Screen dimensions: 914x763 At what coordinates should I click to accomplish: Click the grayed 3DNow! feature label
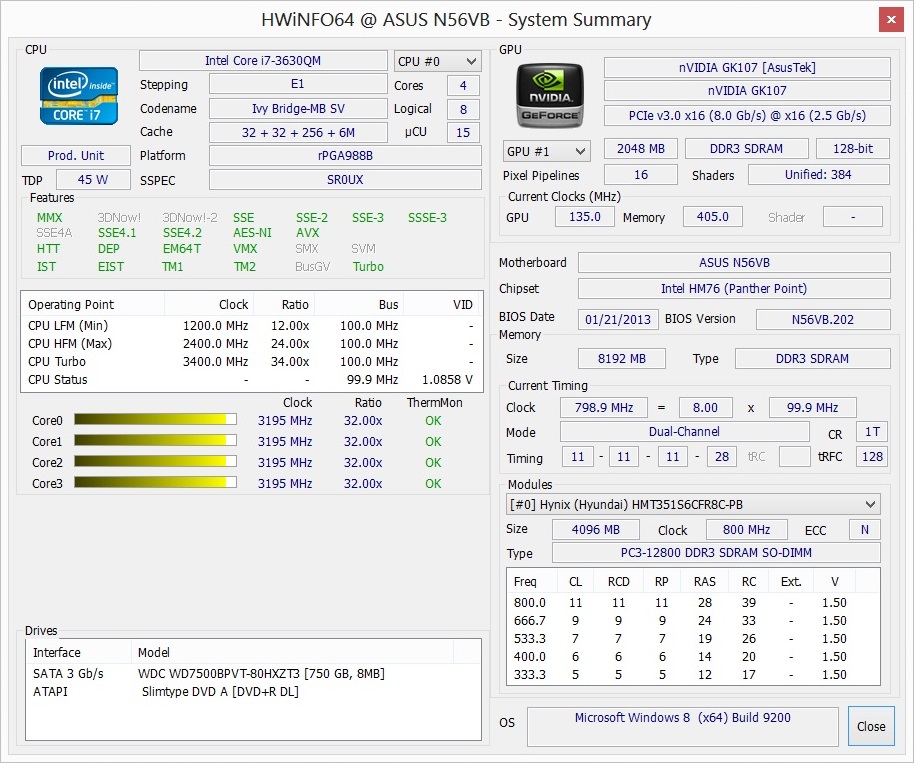119,217
